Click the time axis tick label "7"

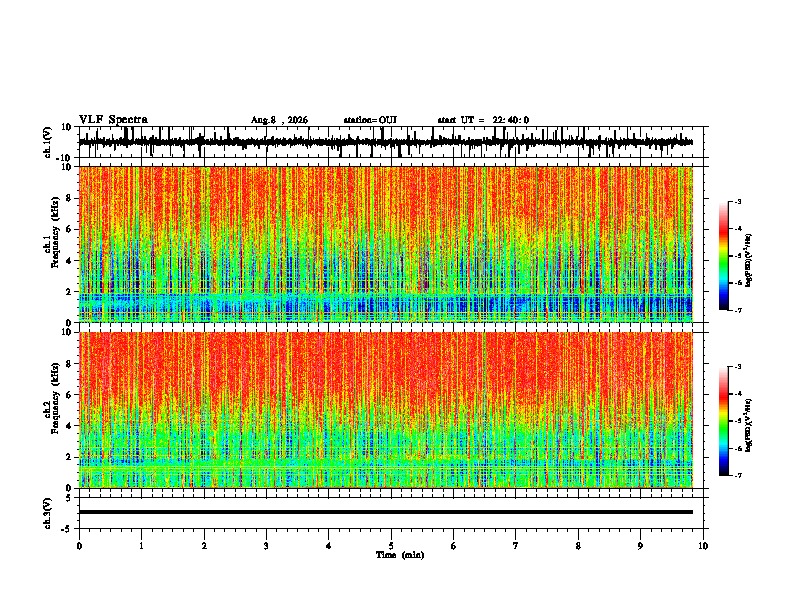coord(516,546)
